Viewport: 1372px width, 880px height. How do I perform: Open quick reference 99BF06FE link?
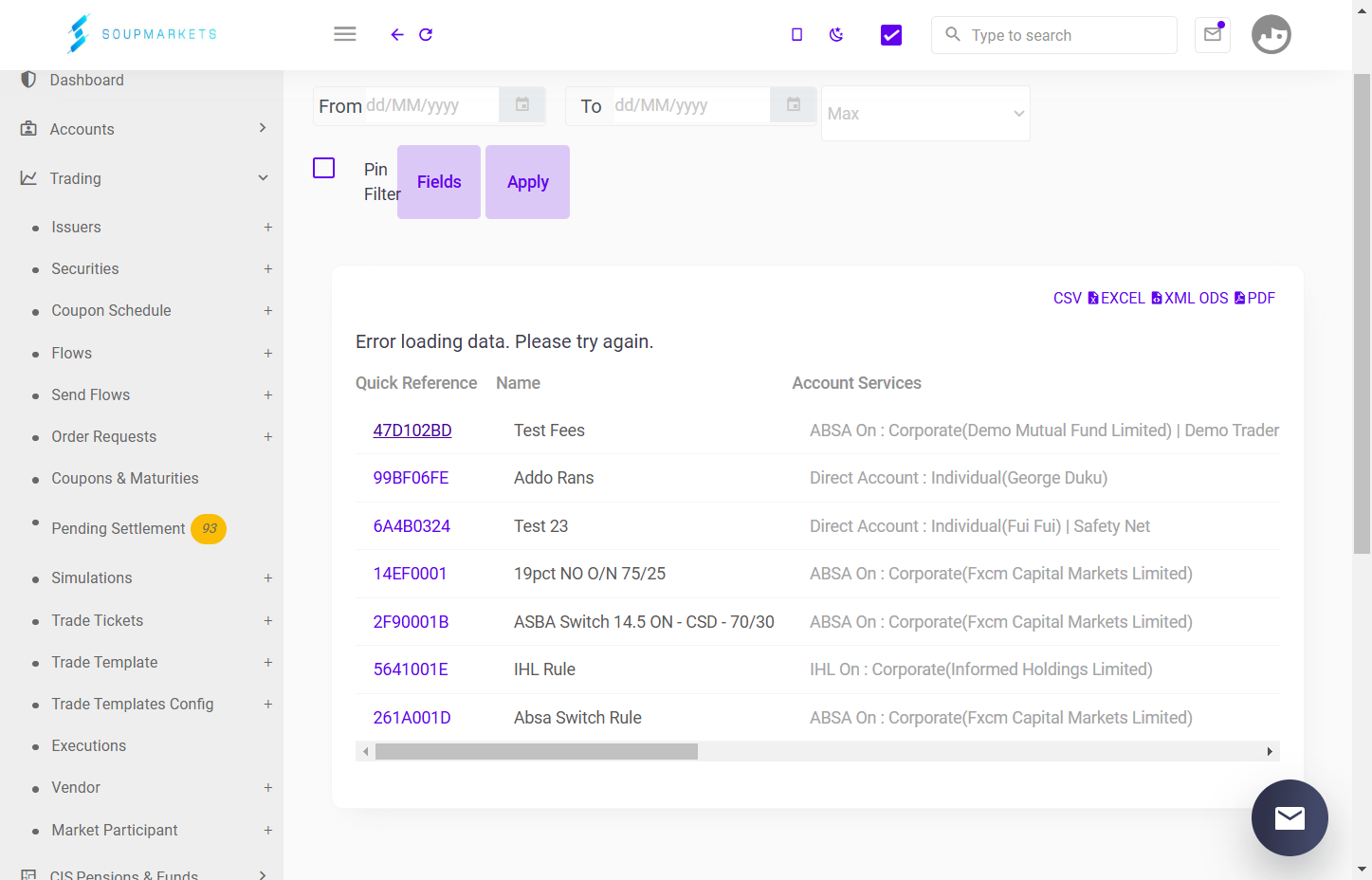[411, 479]
